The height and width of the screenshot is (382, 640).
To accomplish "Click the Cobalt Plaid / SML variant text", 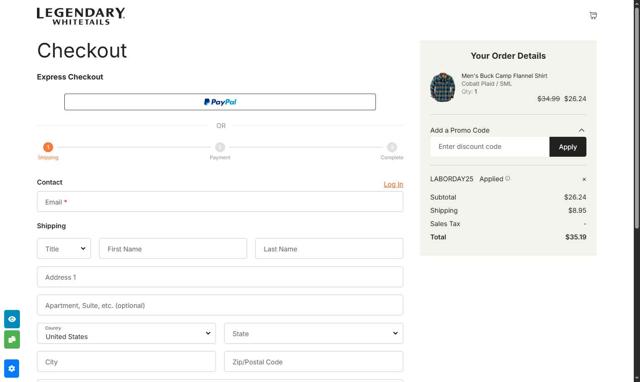I will click(486, 84).
